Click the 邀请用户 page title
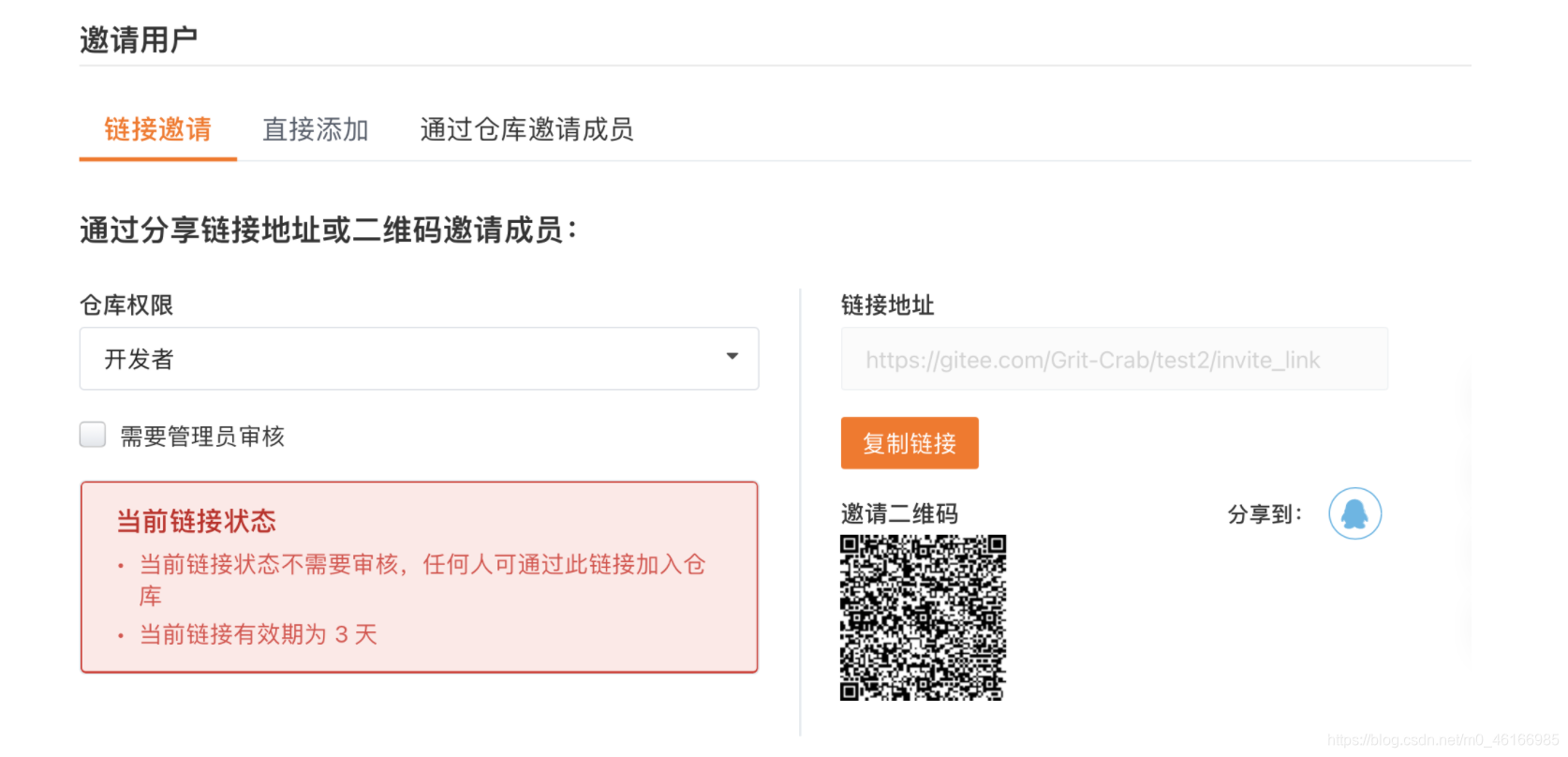Screen dimensions: 1568x757 (x=139, y=37)
